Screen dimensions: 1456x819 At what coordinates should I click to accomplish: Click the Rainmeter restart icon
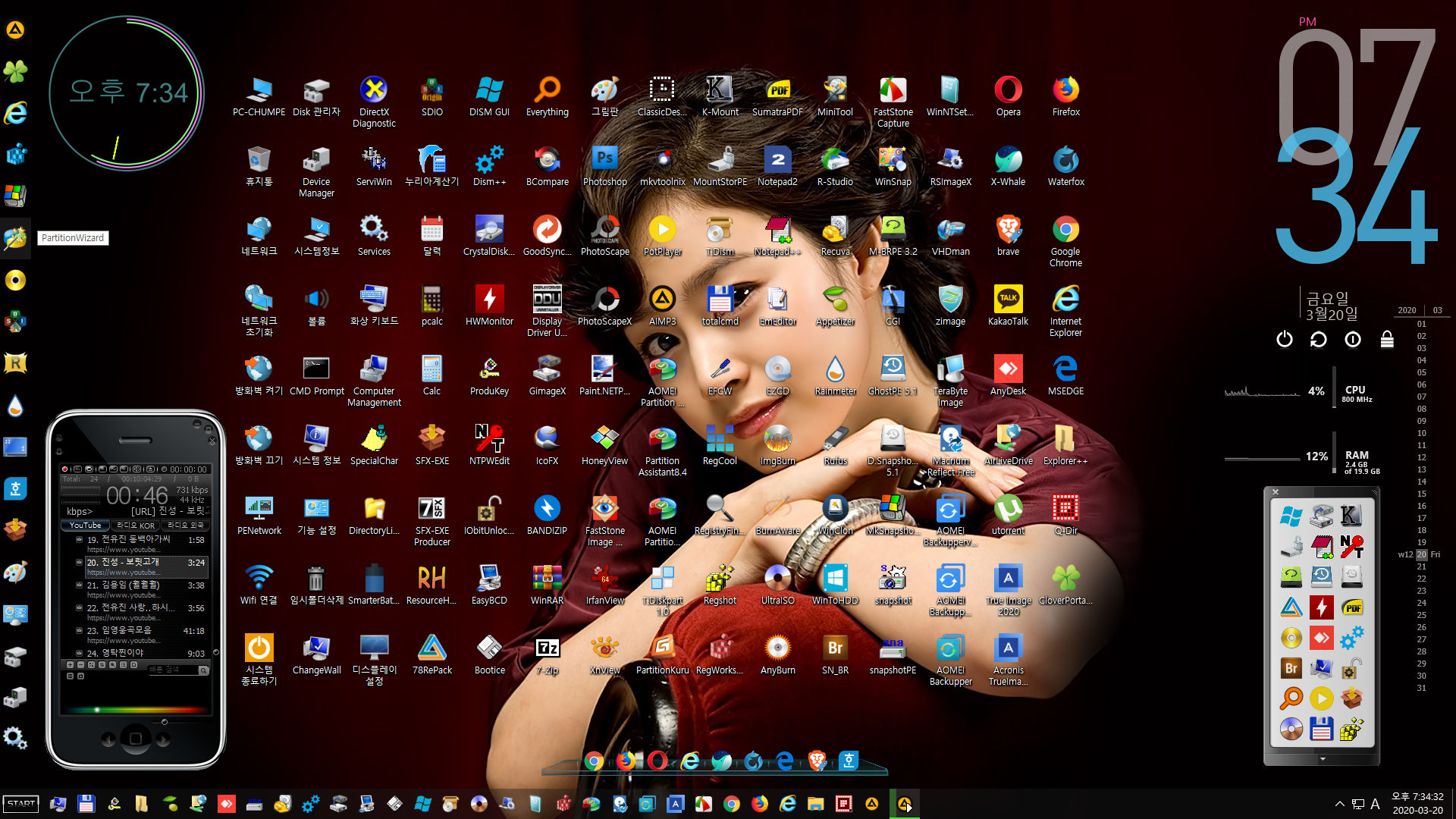pyautogui.click(x=1318, y=339)
